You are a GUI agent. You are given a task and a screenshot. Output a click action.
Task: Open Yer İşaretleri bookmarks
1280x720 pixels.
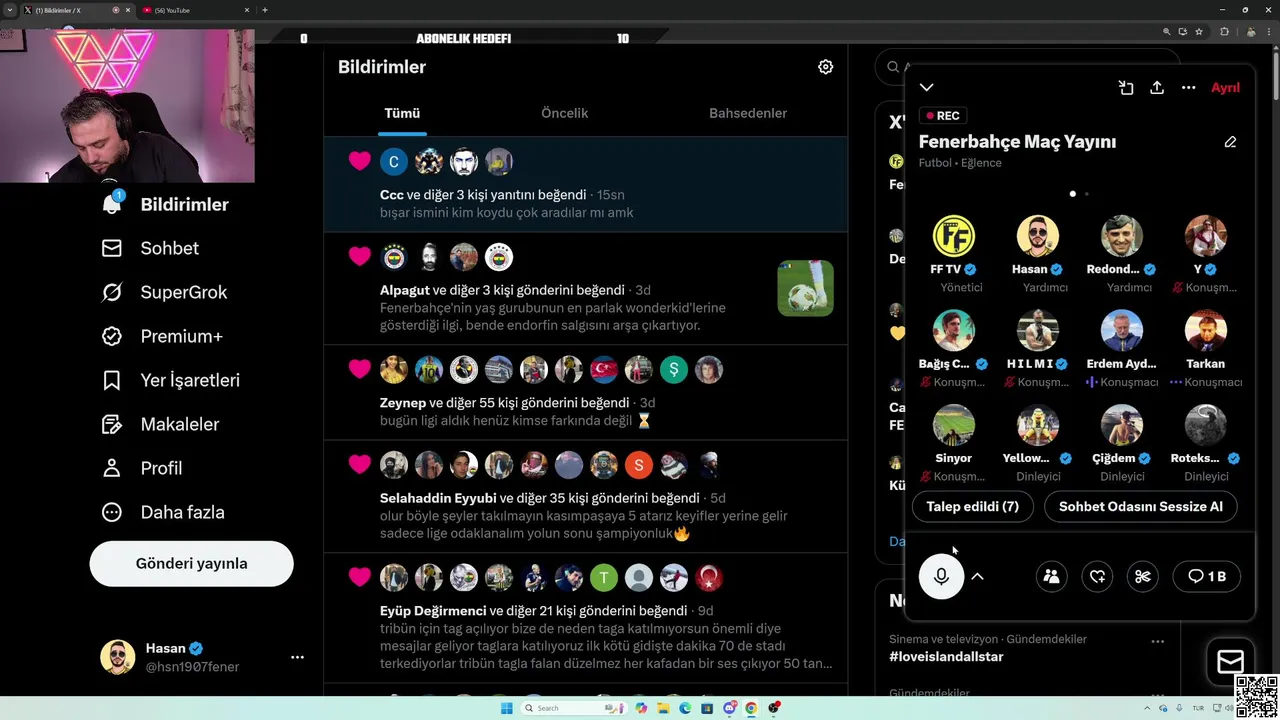170,380
